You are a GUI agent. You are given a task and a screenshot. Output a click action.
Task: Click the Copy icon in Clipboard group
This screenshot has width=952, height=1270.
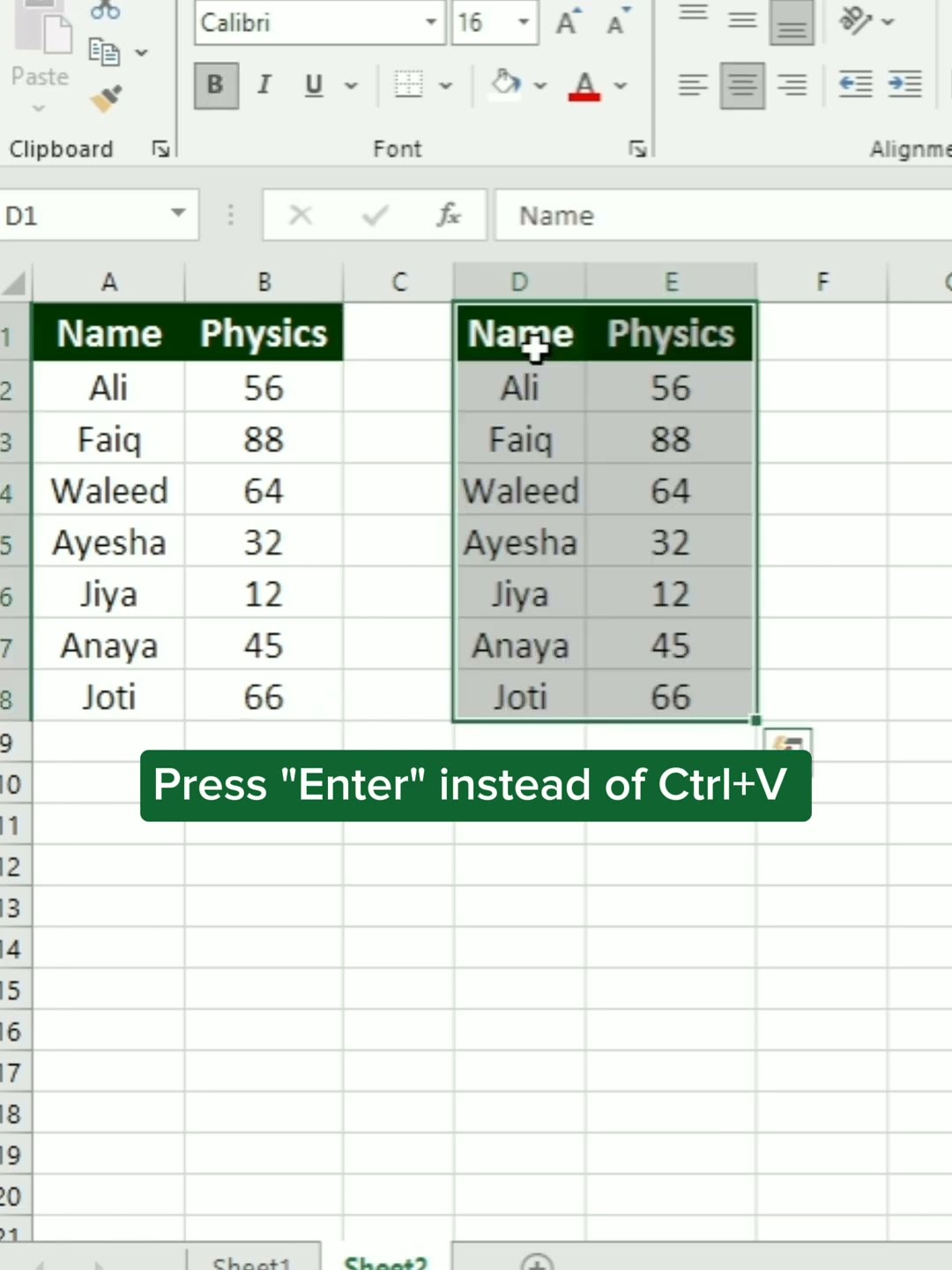point(104,52)
